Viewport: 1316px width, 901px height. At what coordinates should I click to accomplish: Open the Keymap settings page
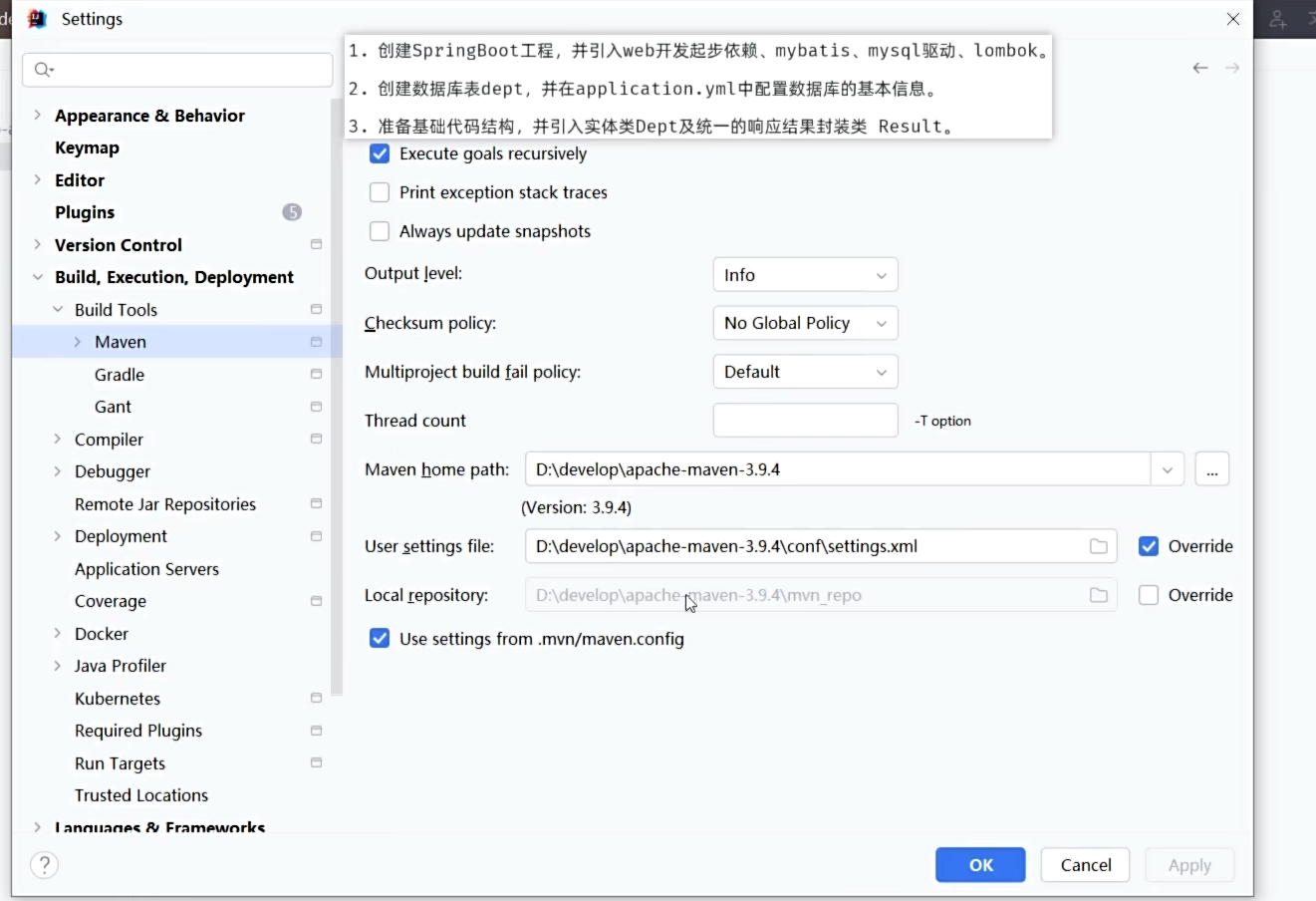[x=87, y=148]
